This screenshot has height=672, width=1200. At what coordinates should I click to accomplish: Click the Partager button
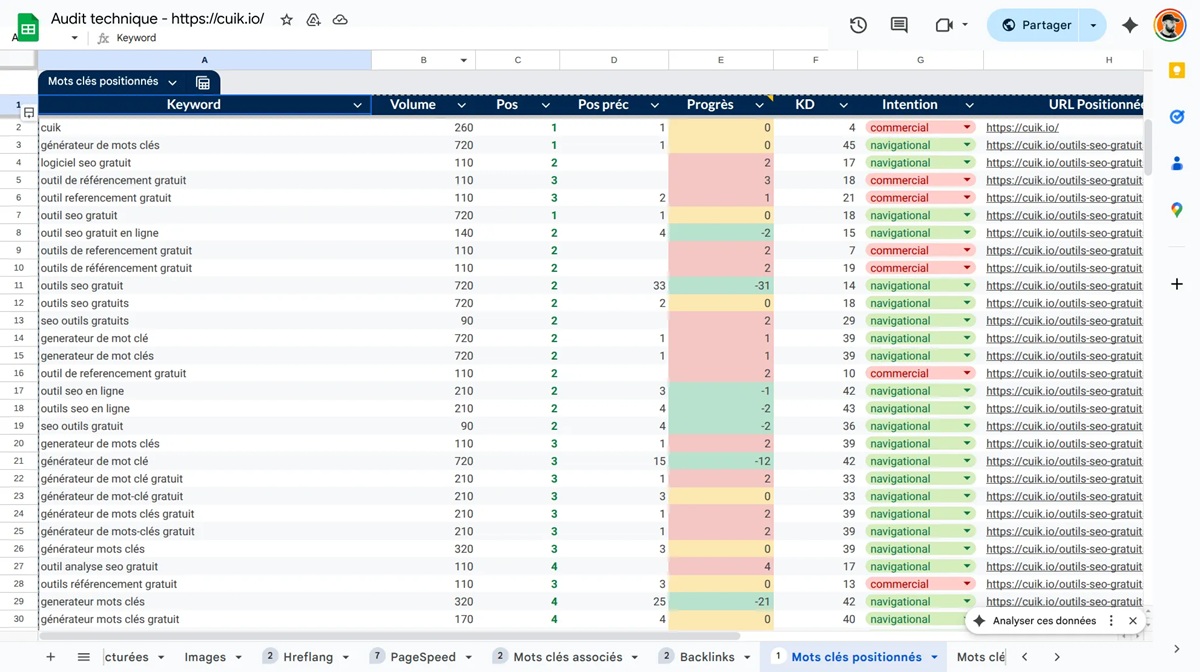(1035, 25)
